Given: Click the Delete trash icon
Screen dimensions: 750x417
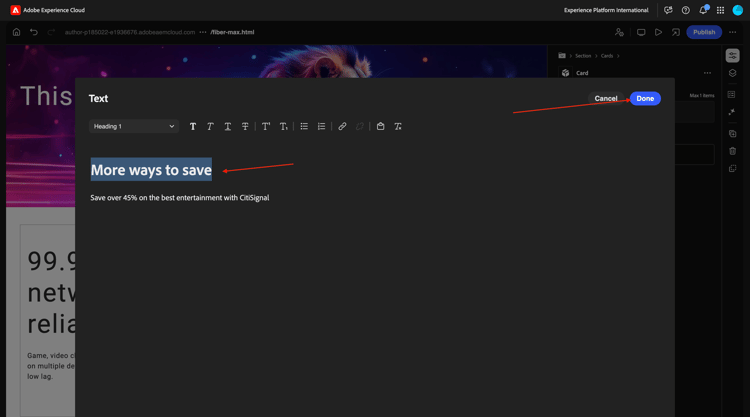Looking at the screenshot, I should tap(732, 151).
